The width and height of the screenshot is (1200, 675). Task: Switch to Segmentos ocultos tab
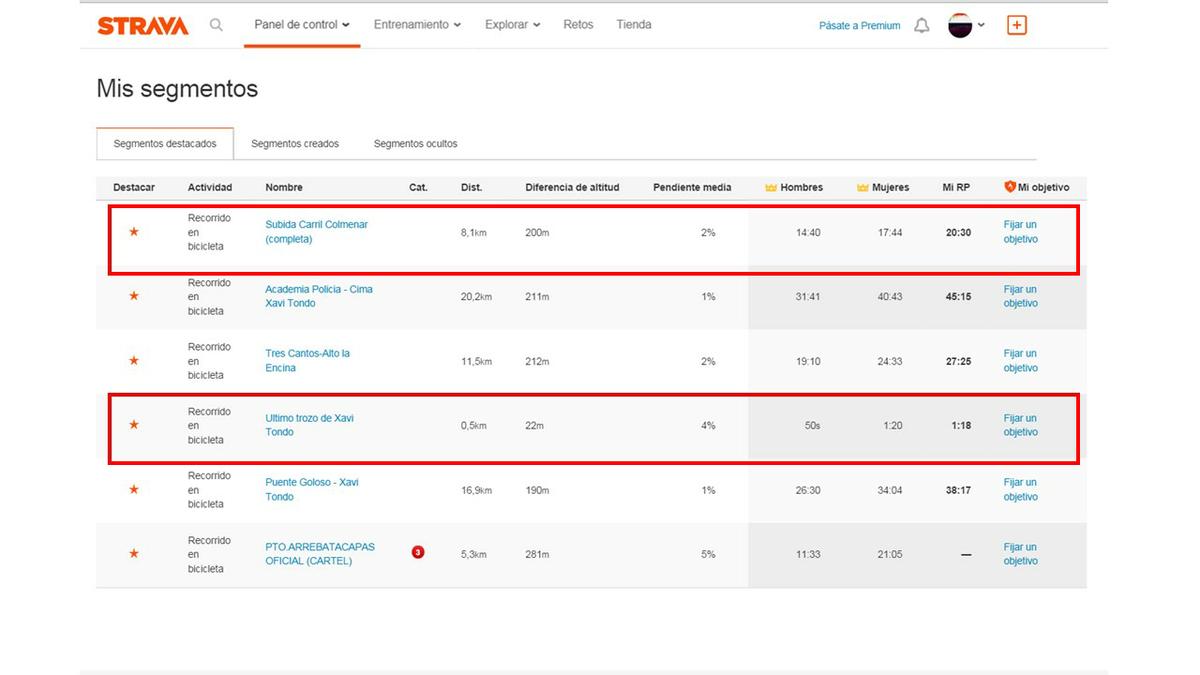tap(415, 144)
